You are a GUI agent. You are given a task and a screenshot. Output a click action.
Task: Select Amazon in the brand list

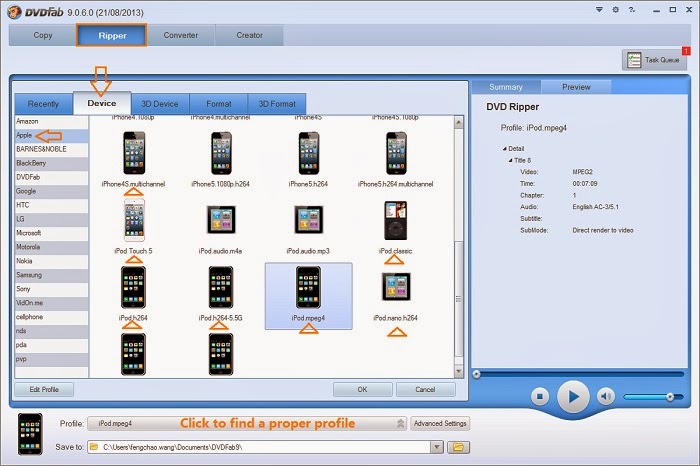51,121
